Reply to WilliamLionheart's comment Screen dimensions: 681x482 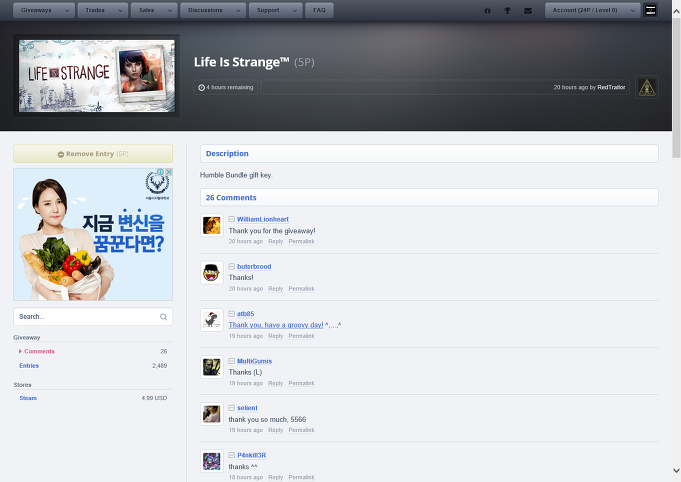click(275, 241)
